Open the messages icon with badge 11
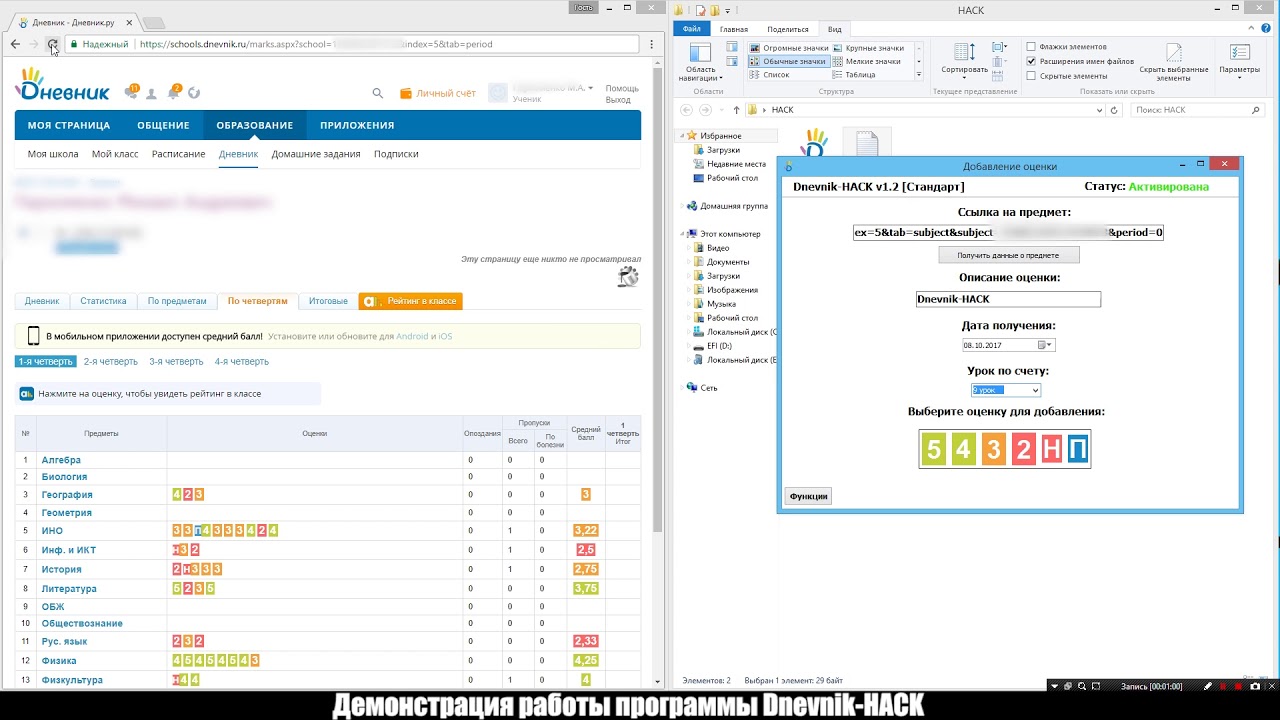 coord(131,92)
